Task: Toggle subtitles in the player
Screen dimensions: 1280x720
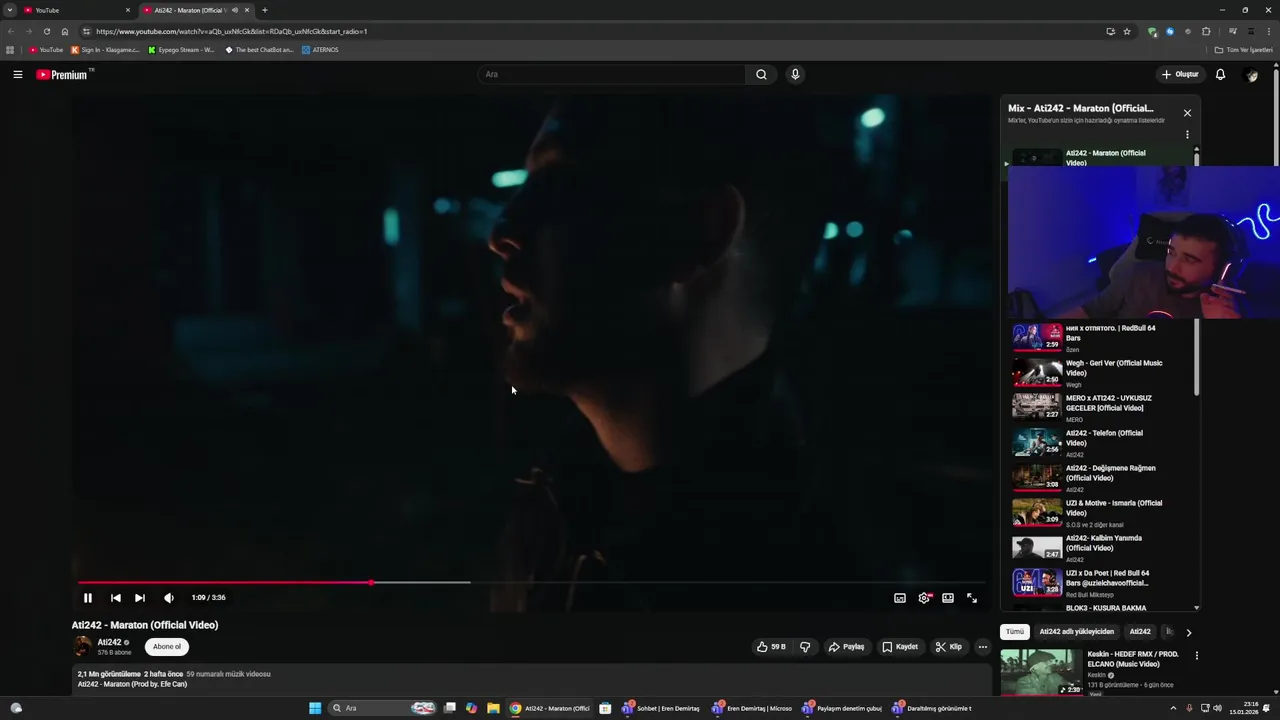Action: (x=900, y=598)
